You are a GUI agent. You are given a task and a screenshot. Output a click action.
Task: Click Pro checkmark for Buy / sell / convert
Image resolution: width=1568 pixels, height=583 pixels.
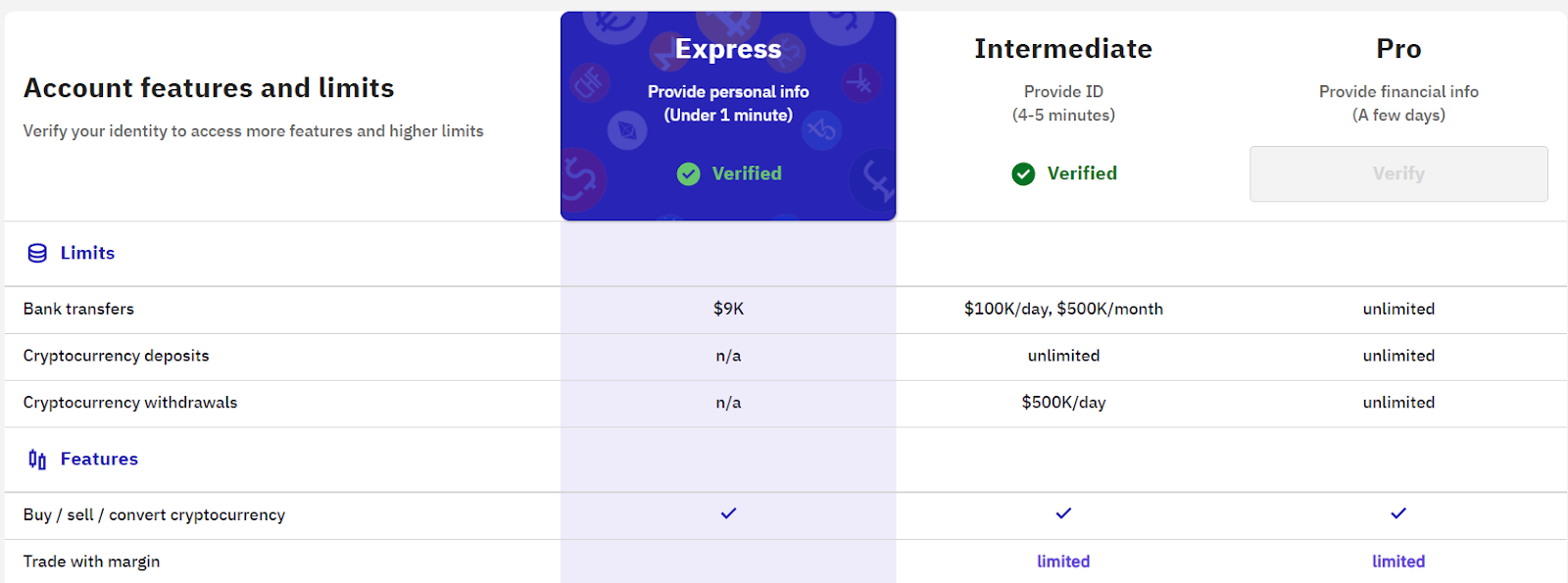point(1398,513)
